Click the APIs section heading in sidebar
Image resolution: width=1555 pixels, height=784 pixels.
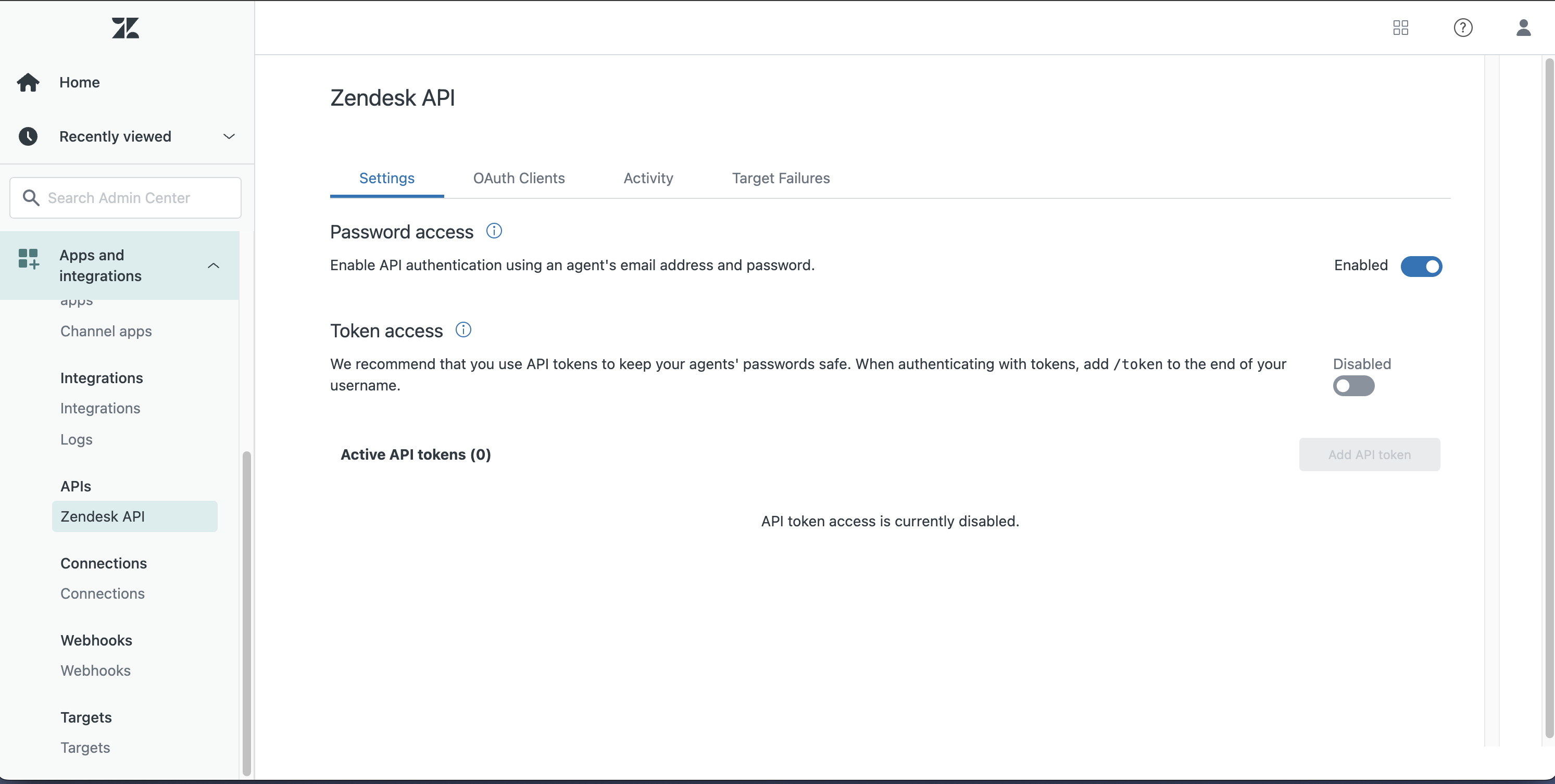(x=76, y=486)
